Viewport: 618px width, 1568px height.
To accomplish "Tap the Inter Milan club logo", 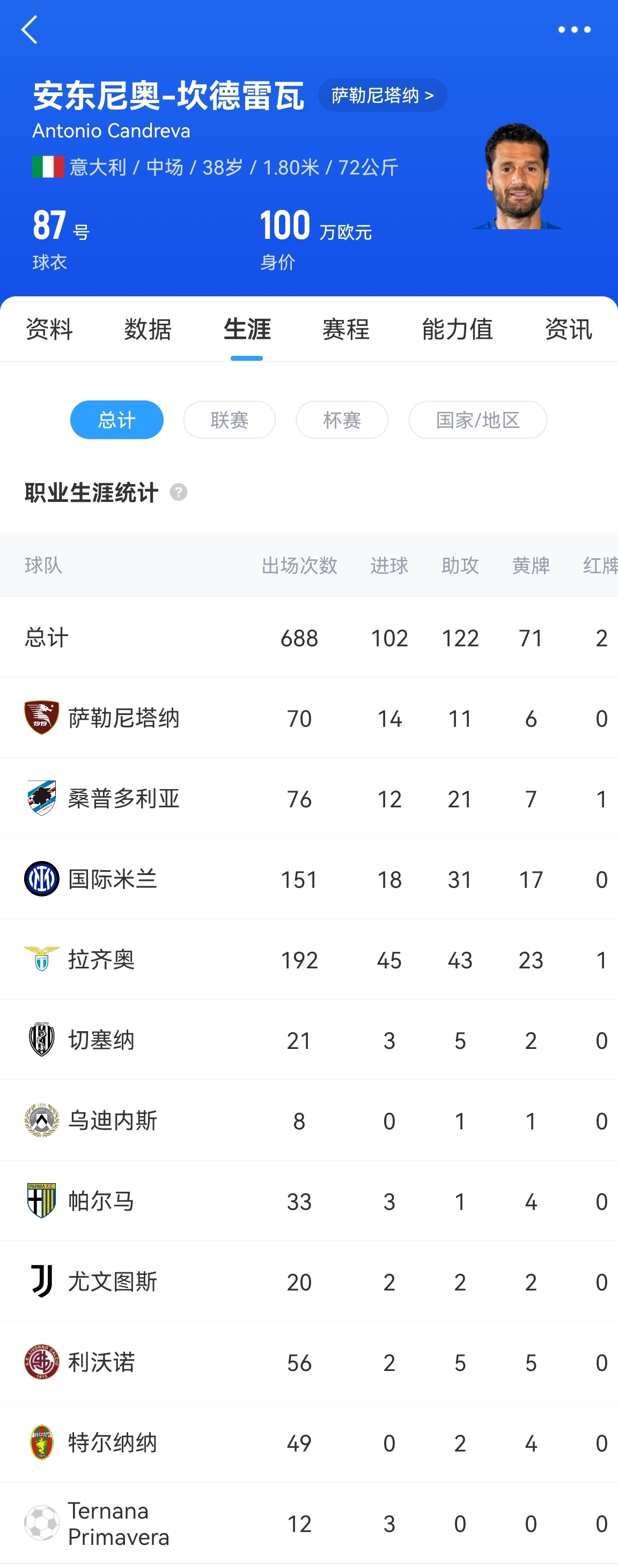I will point(41,878).
